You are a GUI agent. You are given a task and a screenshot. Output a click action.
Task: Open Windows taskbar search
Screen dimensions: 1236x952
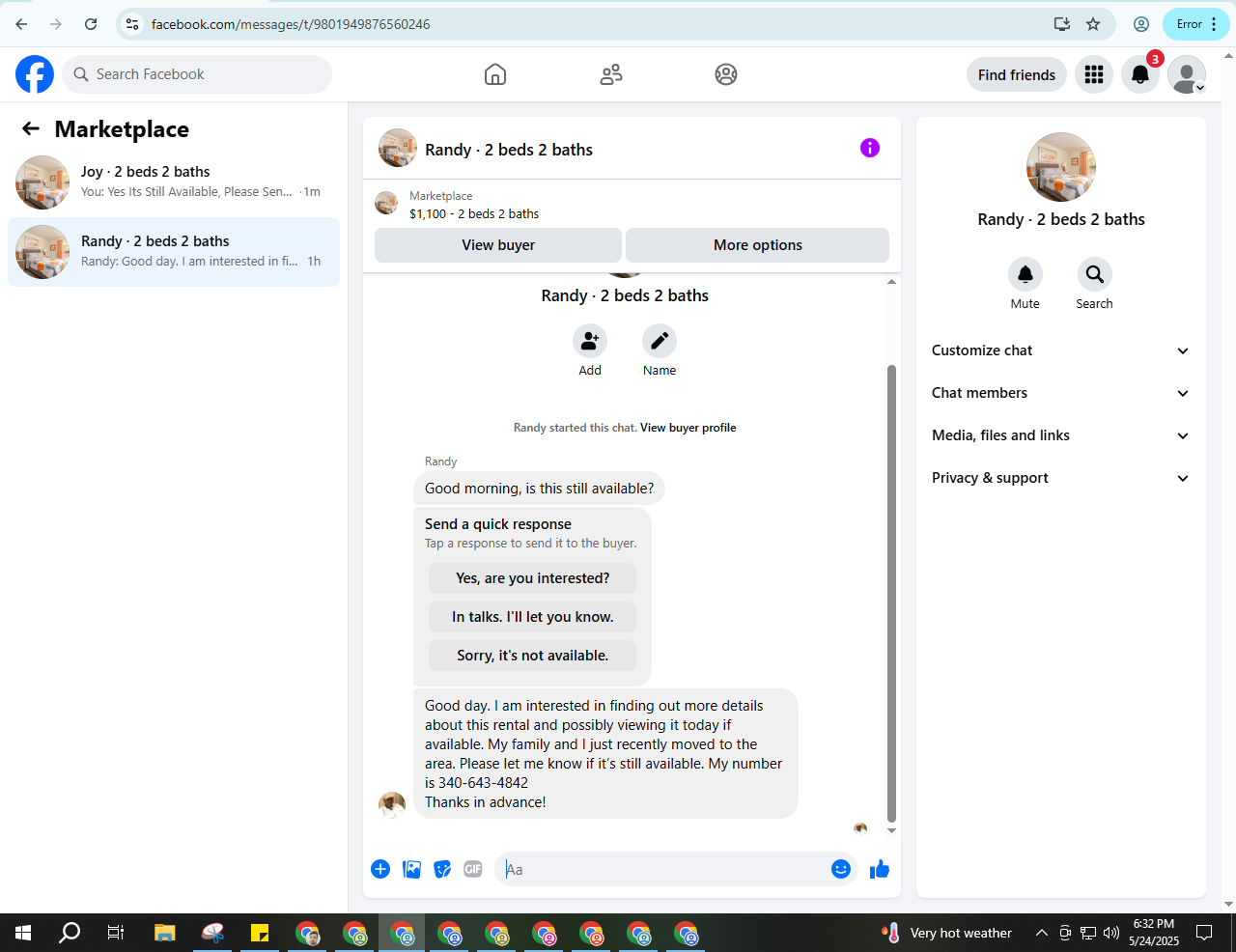pos(70,933)
